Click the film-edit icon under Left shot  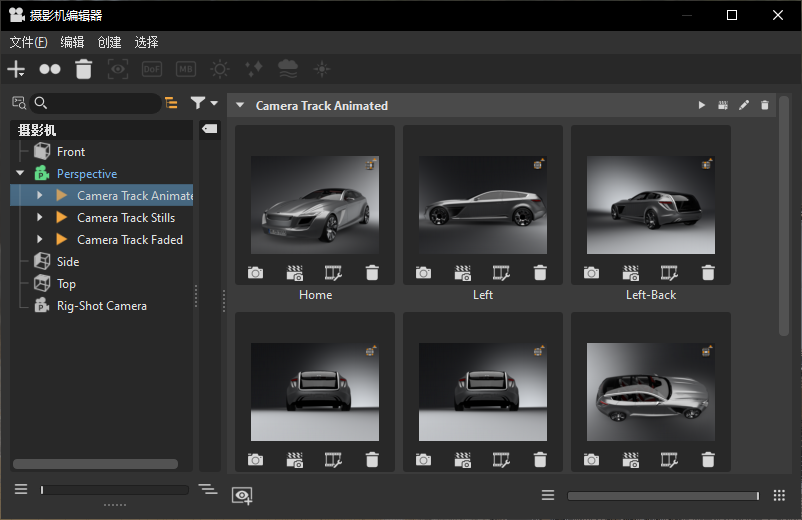501,273
